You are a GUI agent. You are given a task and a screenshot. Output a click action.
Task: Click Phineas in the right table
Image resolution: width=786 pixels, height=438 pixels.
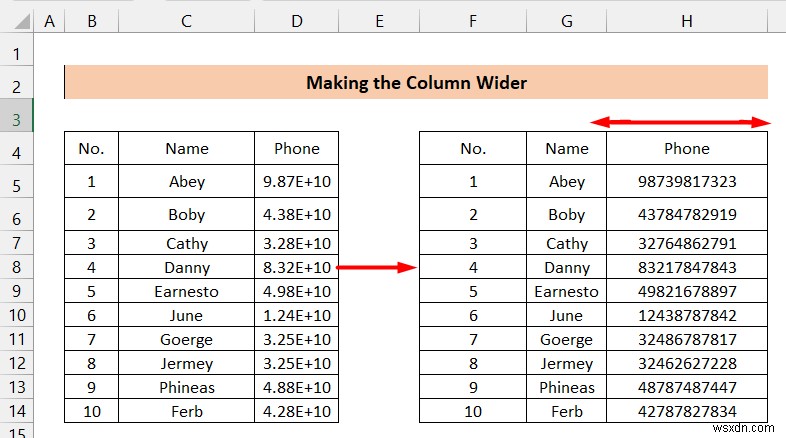pos(566,387)
